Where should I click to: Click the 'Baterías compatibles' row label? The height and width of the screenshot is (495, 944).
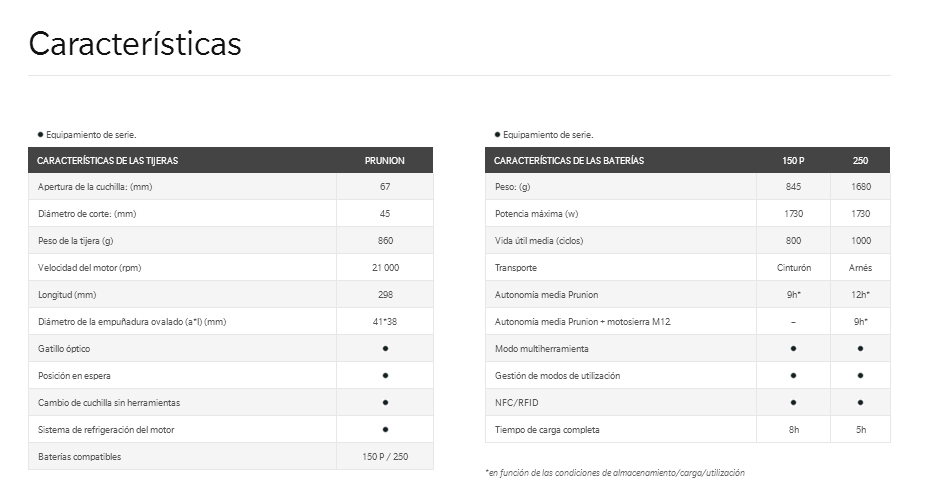(80, 457)
